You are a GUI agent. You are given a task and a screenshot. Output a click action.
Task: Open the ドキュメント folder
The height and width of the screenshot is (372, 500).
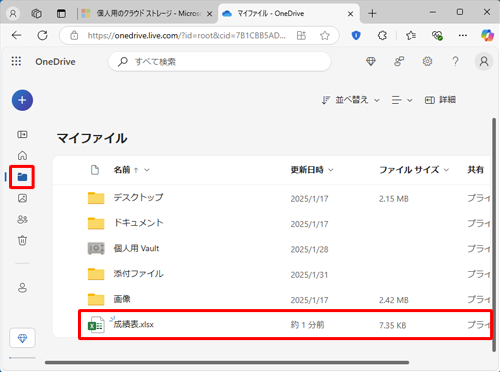click(x=138, y=223)
